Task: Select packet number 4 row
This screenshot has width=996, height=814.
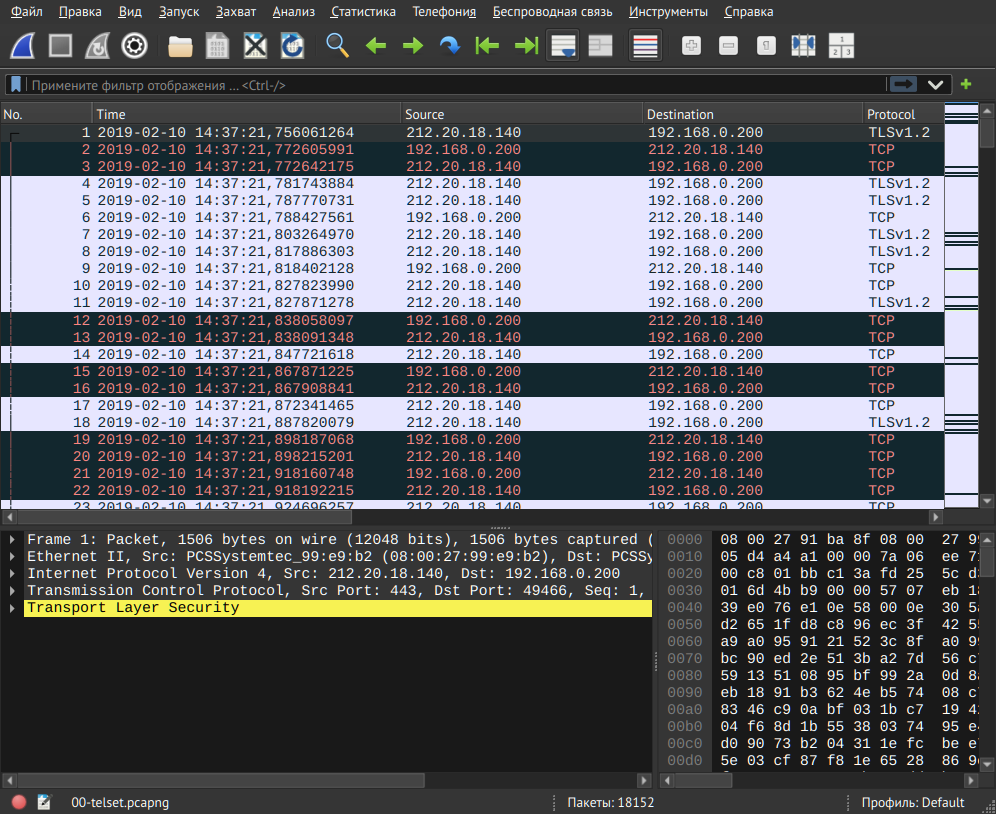Action: pyautogui.click(x=472, y=184)
